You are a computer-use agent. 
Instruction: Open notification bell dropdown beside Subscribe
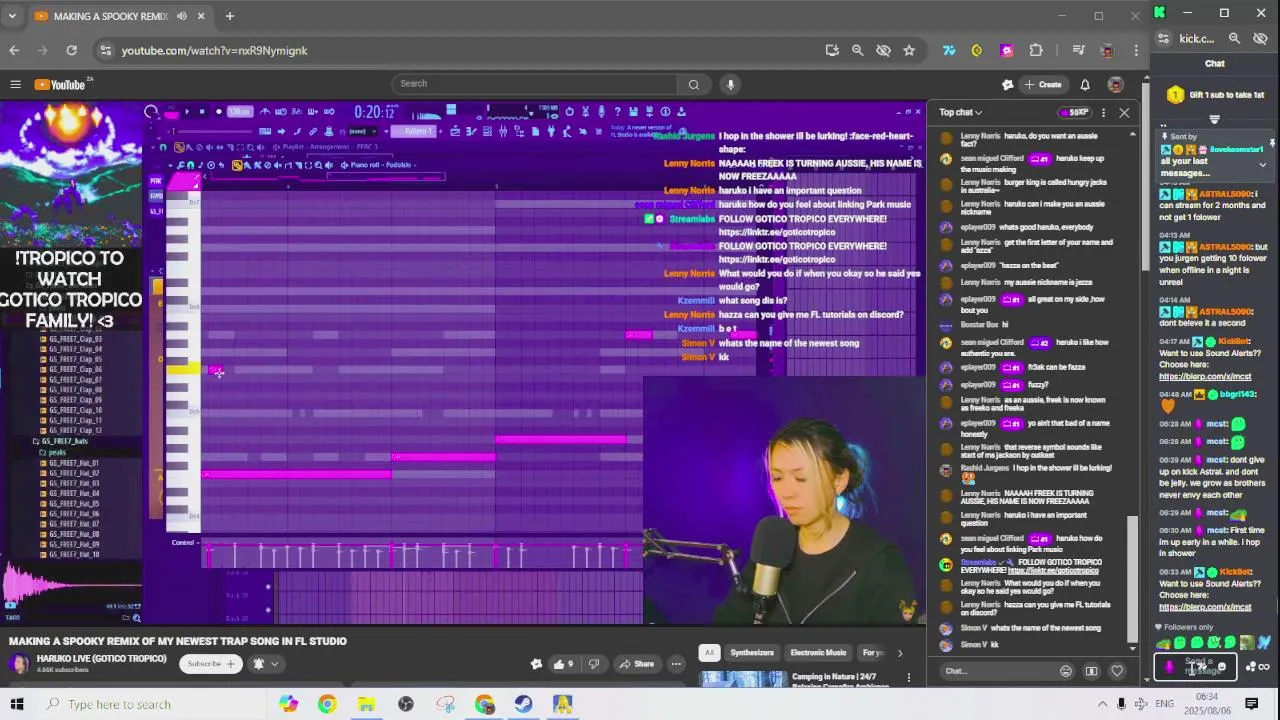pyautogui.click(x=265, y=664)
